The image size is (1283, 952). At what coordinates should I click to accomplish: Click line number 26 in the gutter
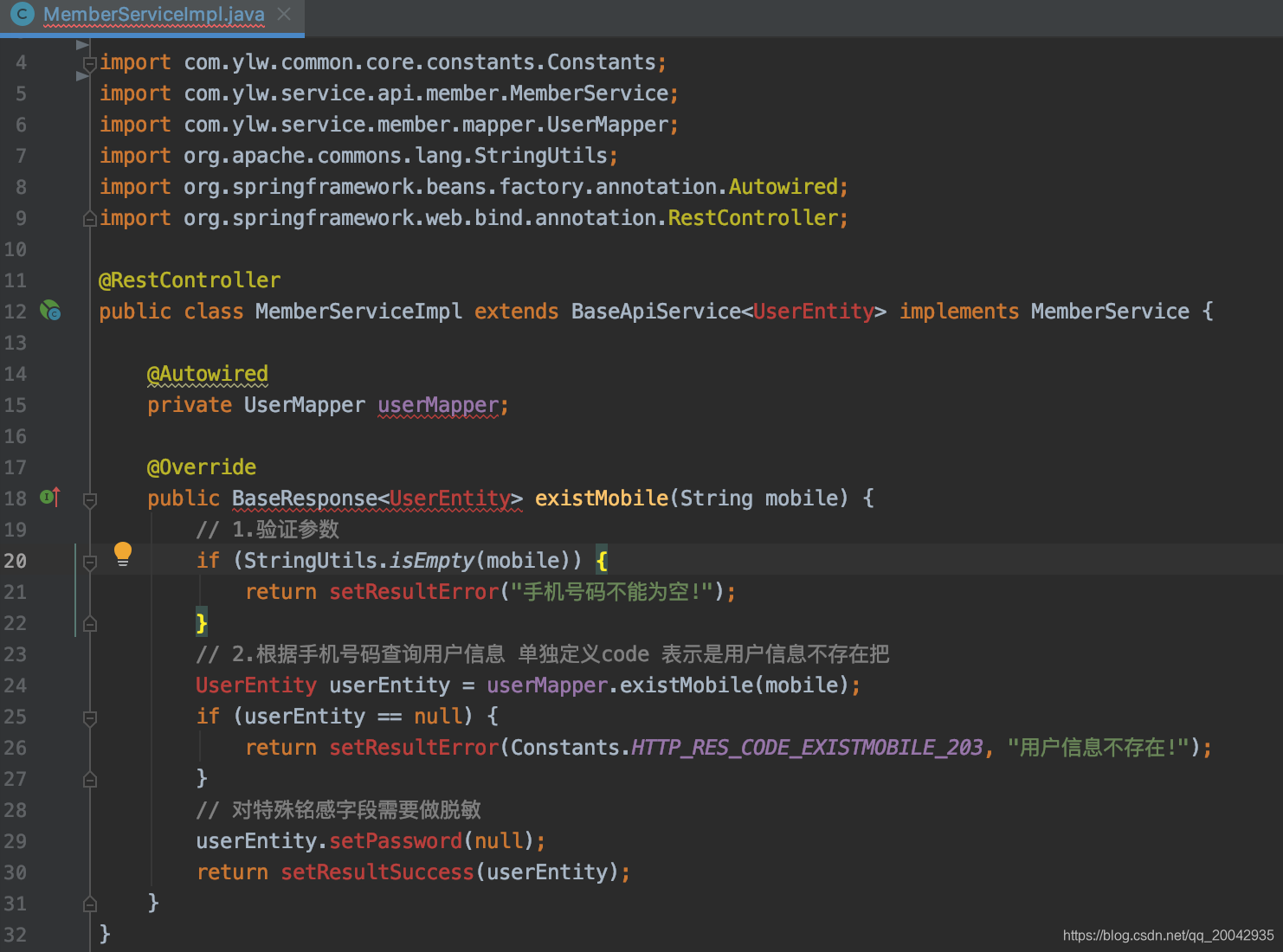tap(16, 748)
